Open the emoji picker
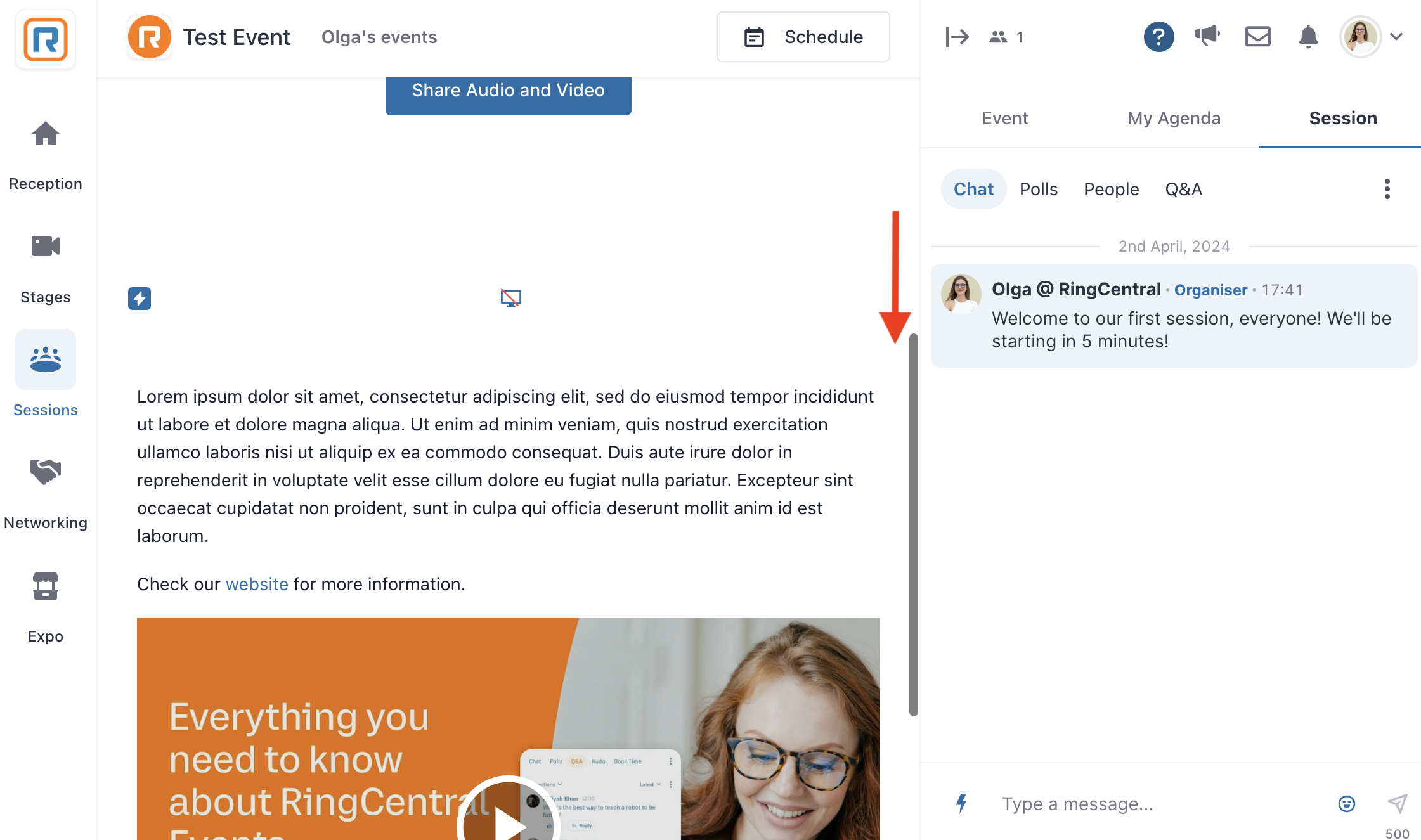 click(1347, 804)
